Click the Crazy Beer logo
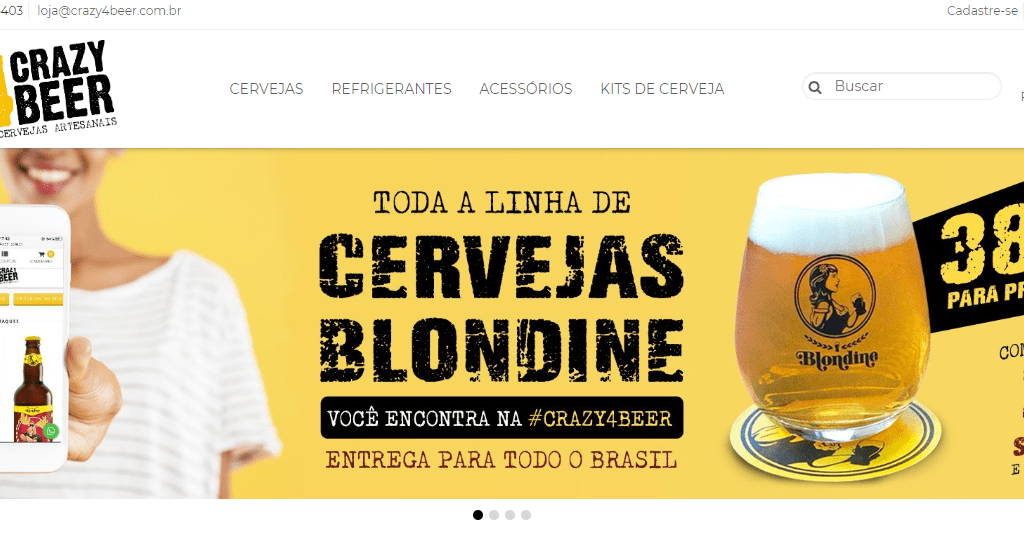 coord(57,88)
